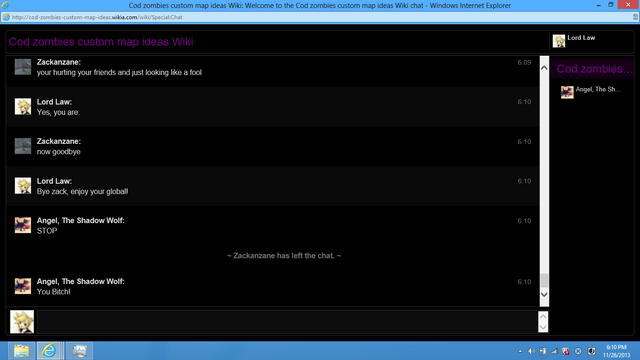Click Zackanzane name above 'now goodbye'

pyautogui.click(x=59, y=141)
